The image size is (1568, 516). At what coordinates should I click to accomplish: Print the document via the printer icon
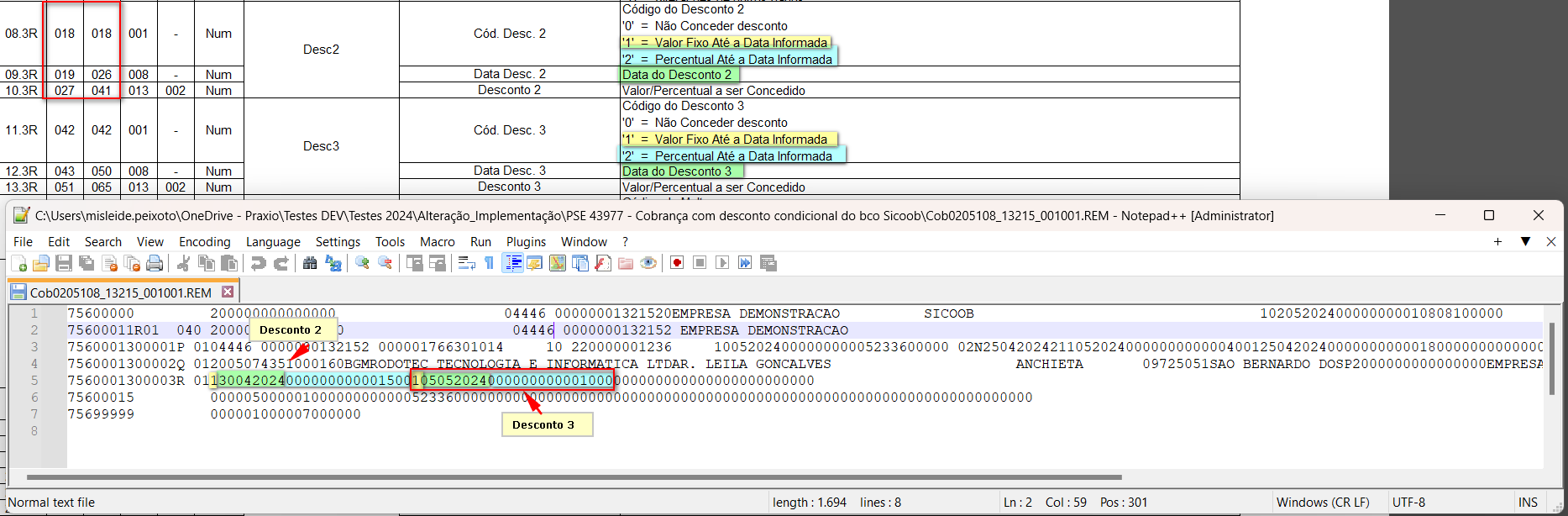pos(155,264)
